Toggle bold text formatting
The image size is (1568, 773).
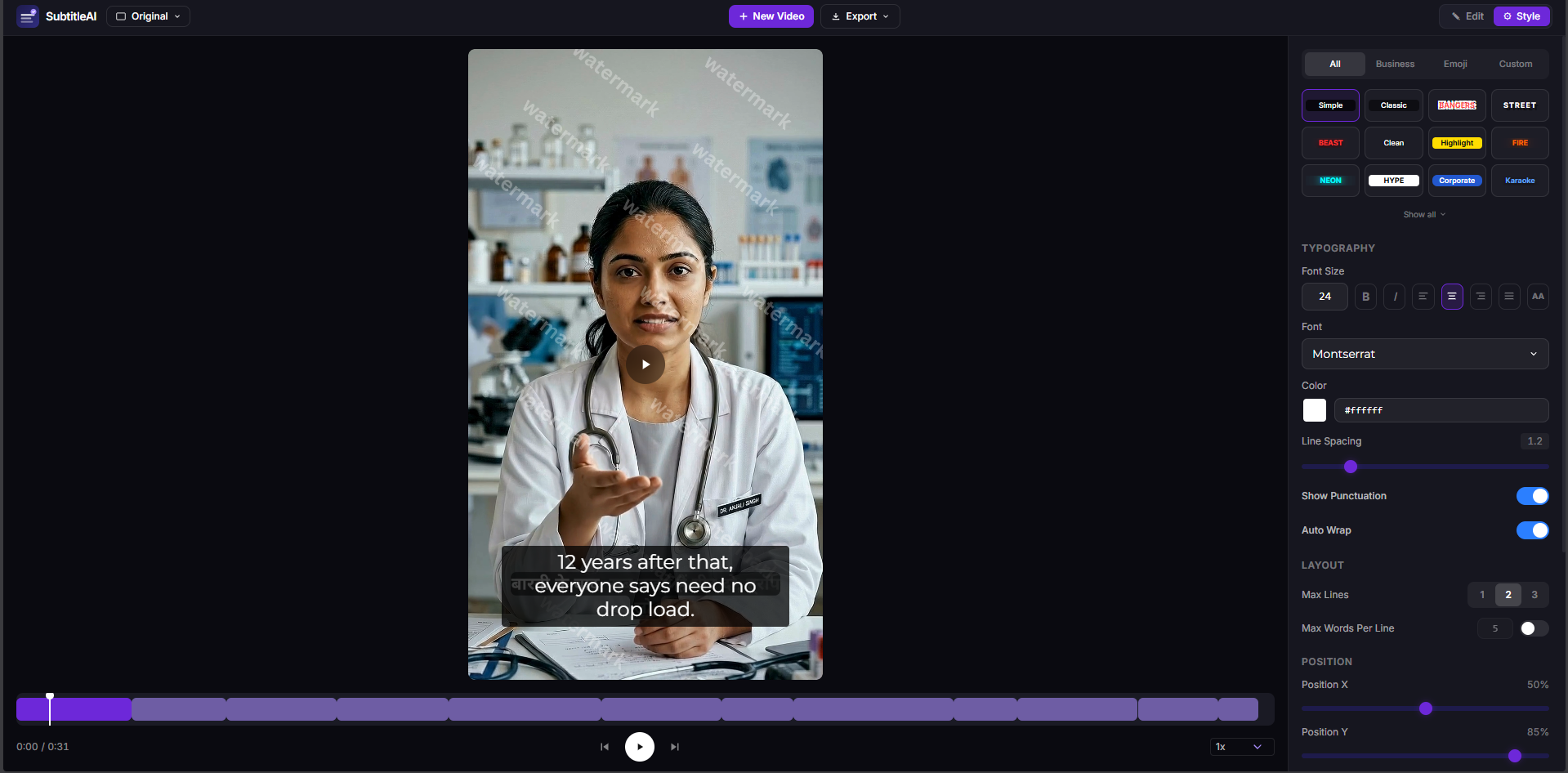pos(1365,297)
